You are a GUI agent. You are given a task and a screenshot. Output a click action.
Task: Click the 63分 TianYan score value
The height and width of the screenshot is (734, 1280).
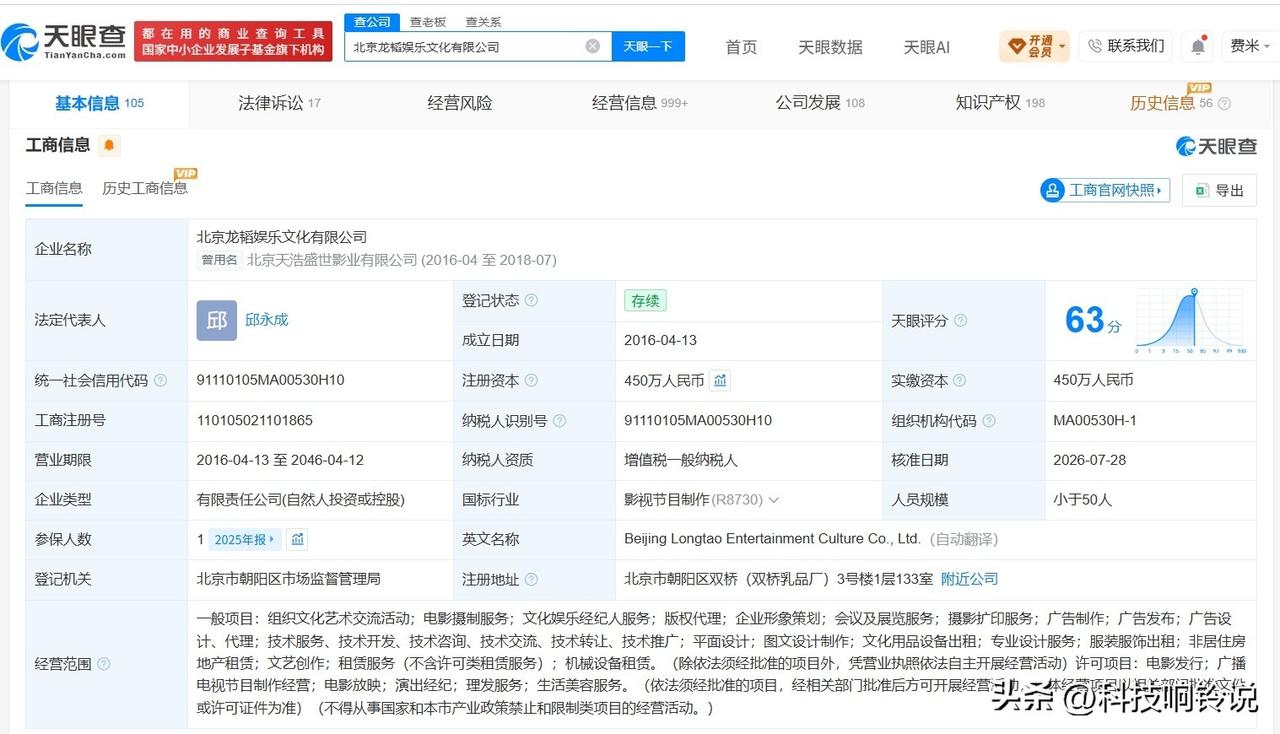click(x=1093, y=321)
